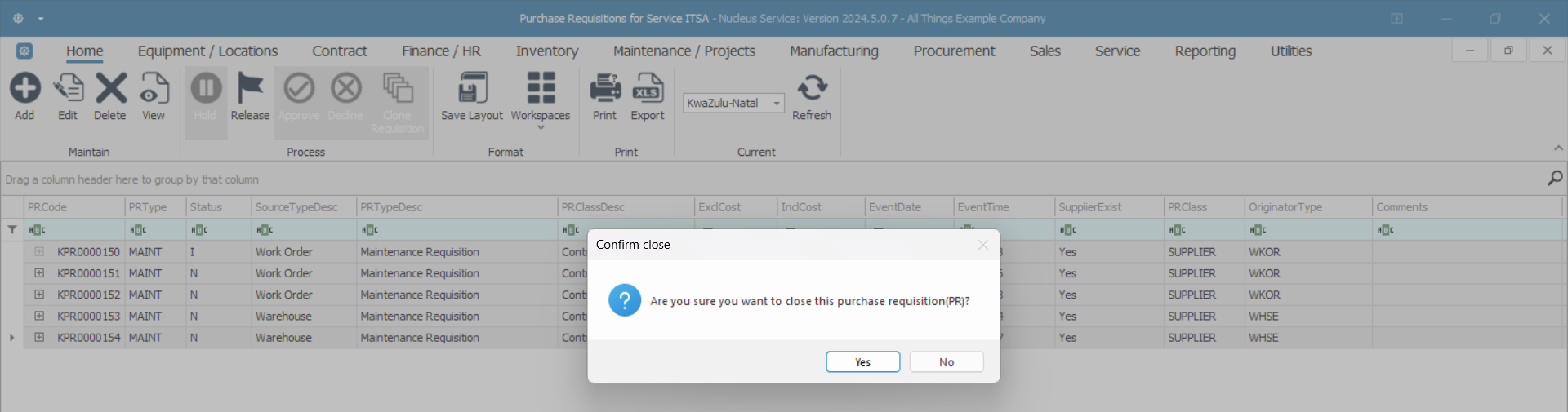Image resolution: width=1568 pixels, height=412 pixels.
Task: Collapse the ribbon with the chevron
Action: click(1558, 148)
